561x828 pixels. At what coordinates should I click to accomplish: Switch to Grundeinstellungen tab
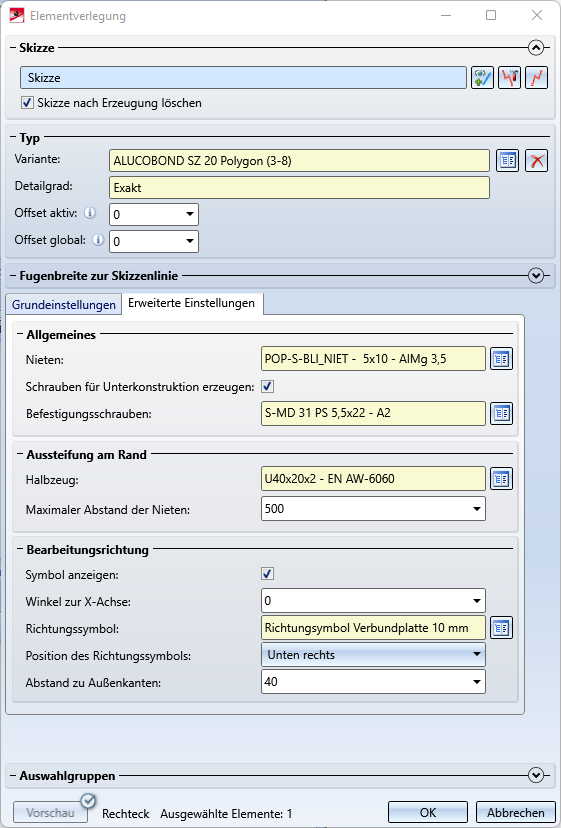(x=64, y=305)
